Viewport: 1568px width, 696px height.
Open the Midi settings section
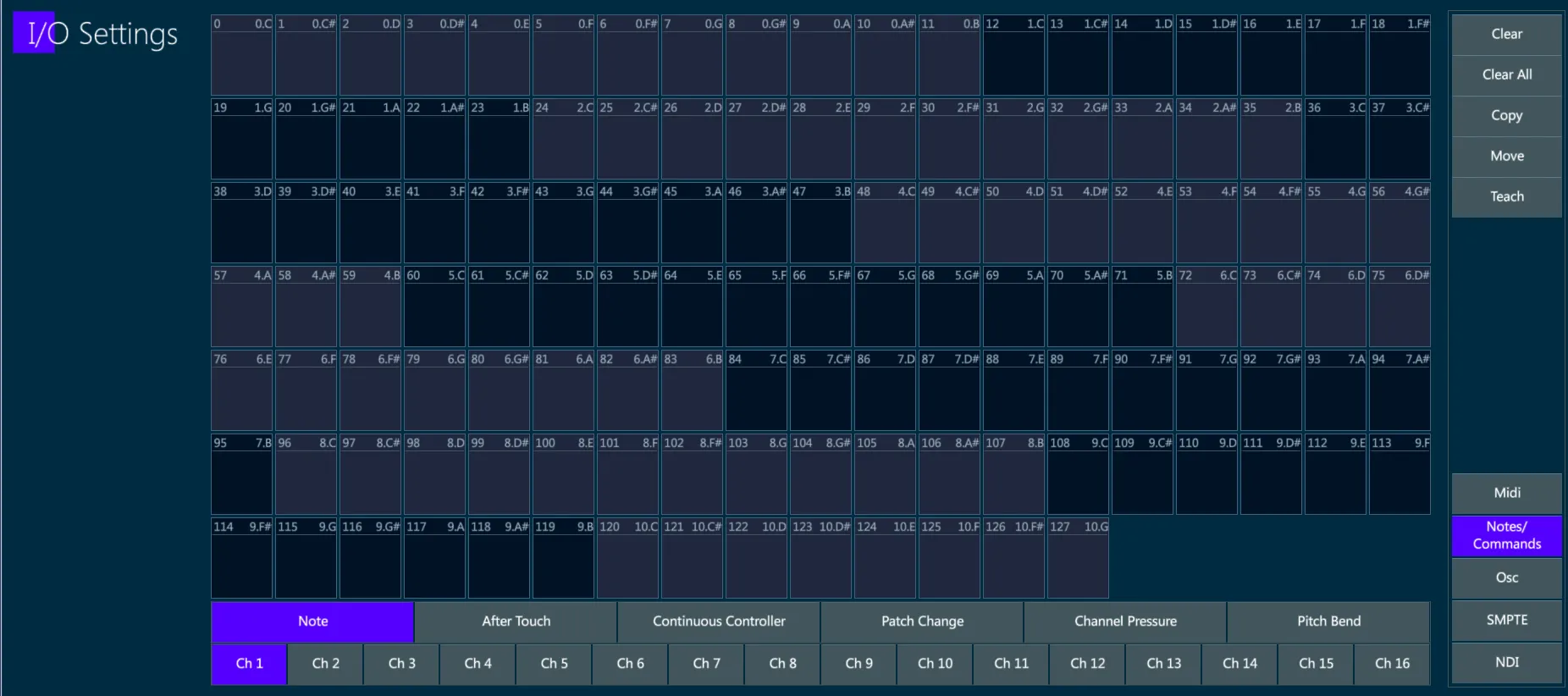pos(1506,494)
